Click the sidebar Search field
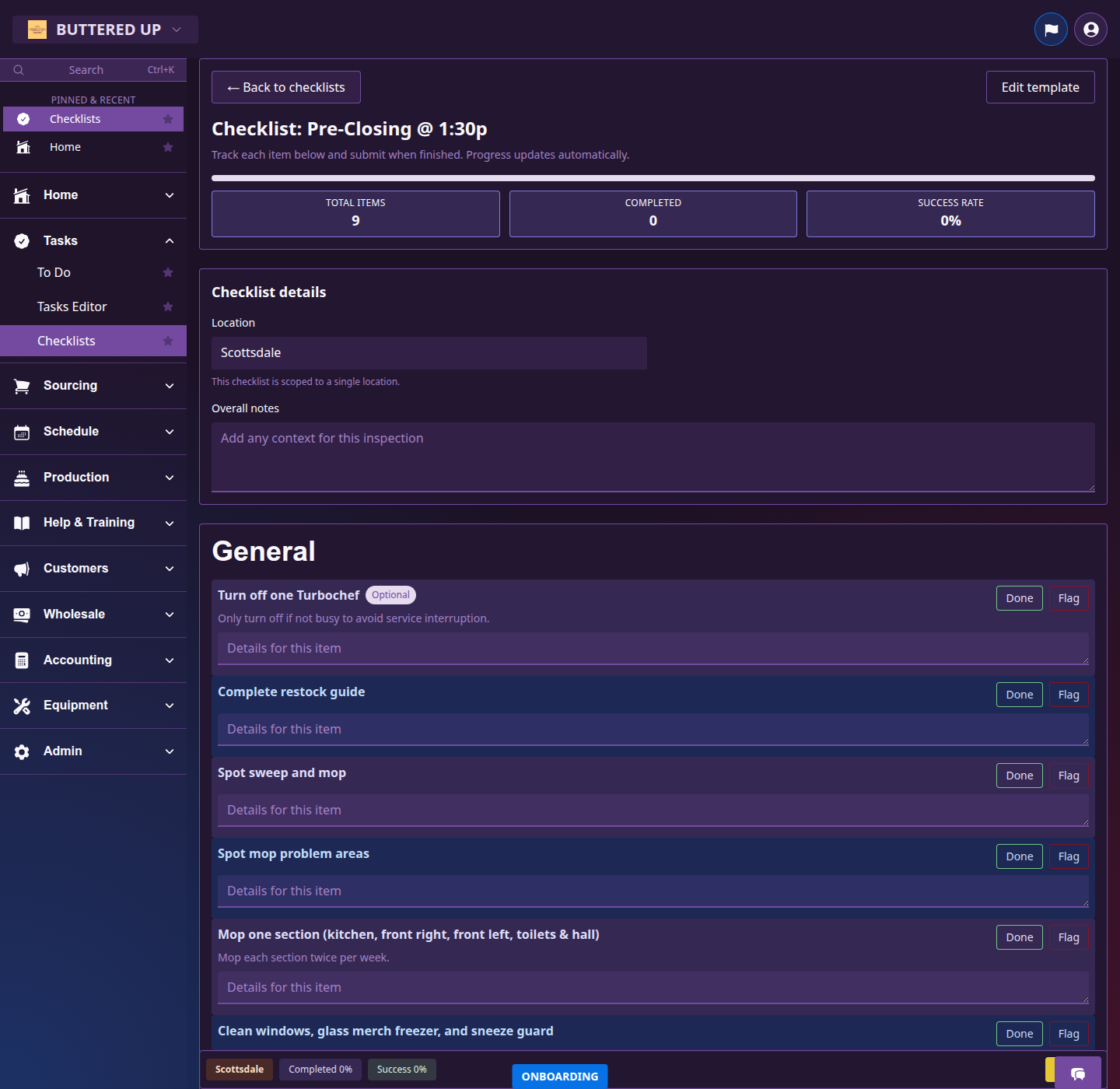The image size is (1120, 1089). (x=93, y=70)
